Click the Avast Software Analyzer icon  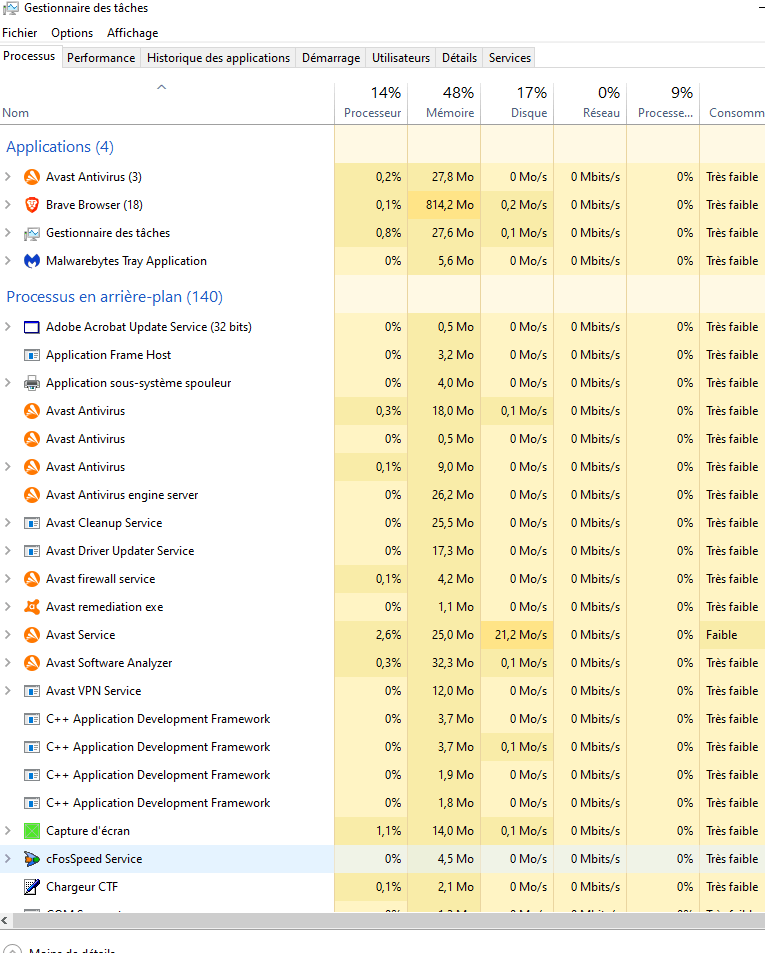coord(32,662)
